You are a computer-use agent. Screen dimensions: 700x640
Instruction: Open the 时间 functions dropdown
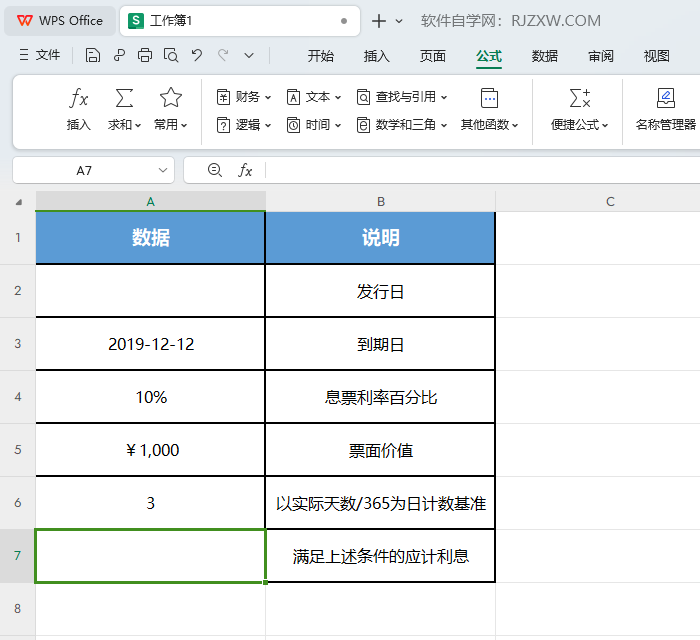point(314,125)
